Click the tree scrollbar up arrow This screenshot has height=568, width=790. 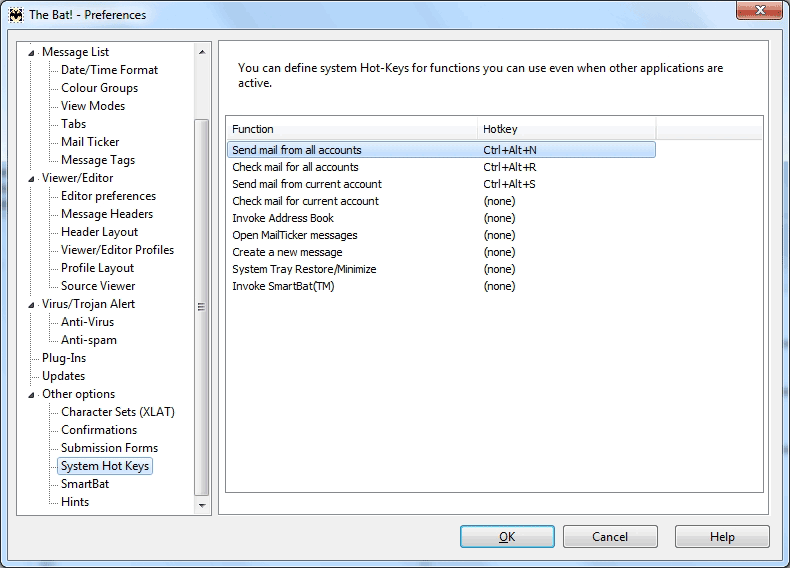coord(202,52)
